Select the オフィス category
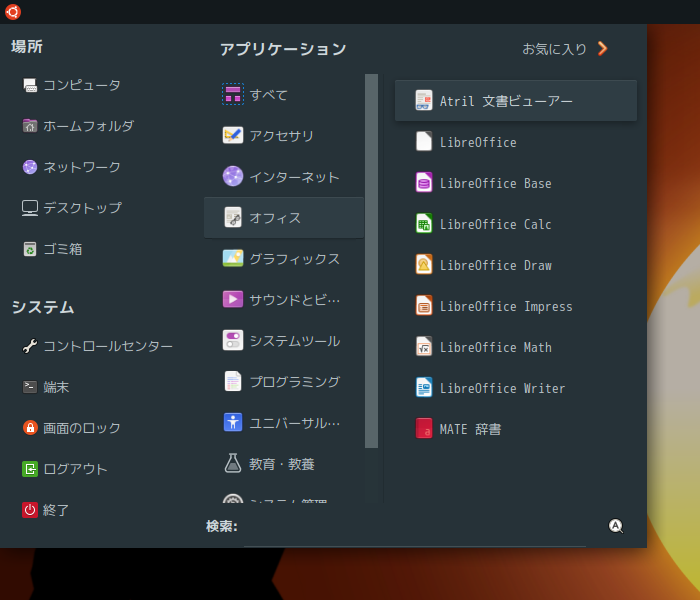700x600 pixels. 283,218
